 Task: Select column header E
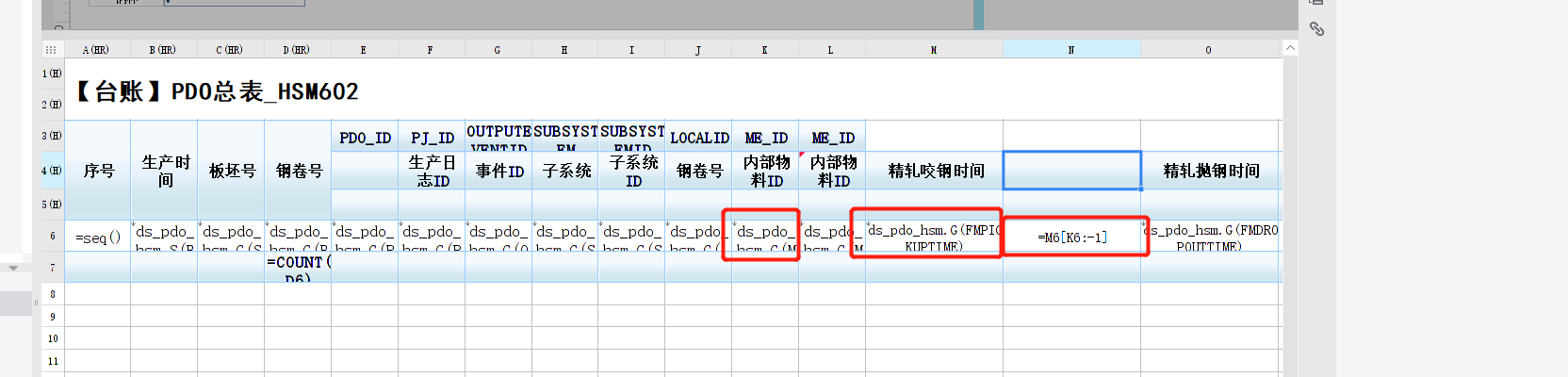click(364, 50)
